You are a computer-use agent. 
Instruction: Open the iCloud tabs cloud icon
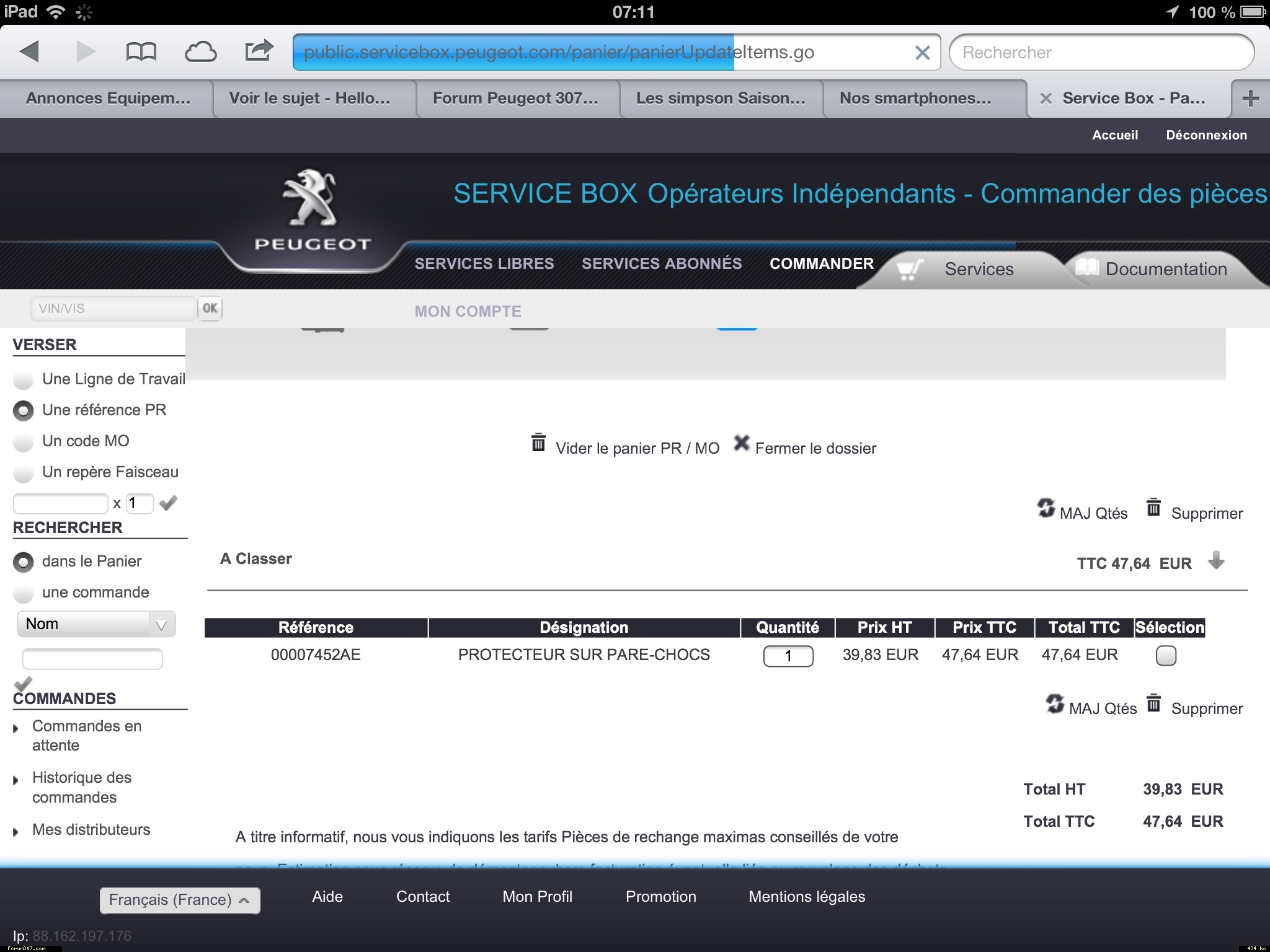[x=200, y=52]
